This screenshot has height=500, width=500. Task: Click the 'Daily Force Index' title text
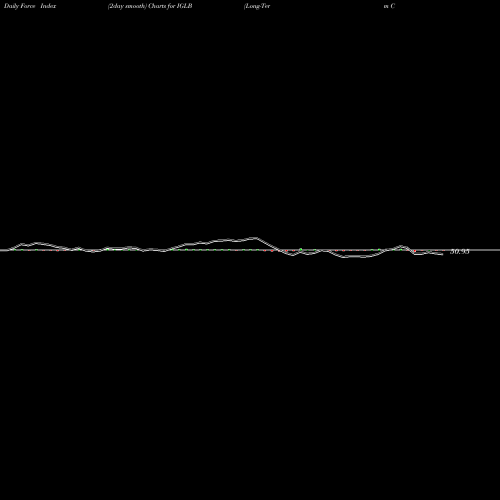pos(30,6)
